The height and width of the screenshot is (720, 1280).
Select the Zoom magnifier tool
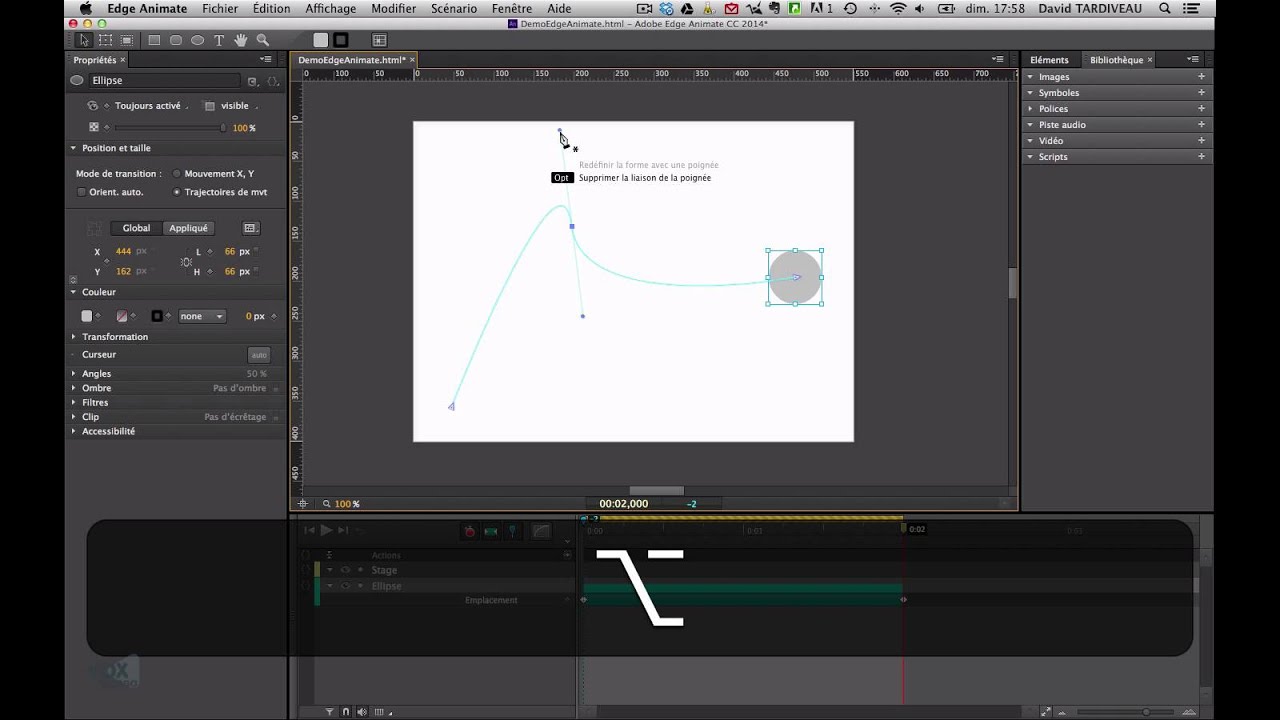[x=262, y=40]
